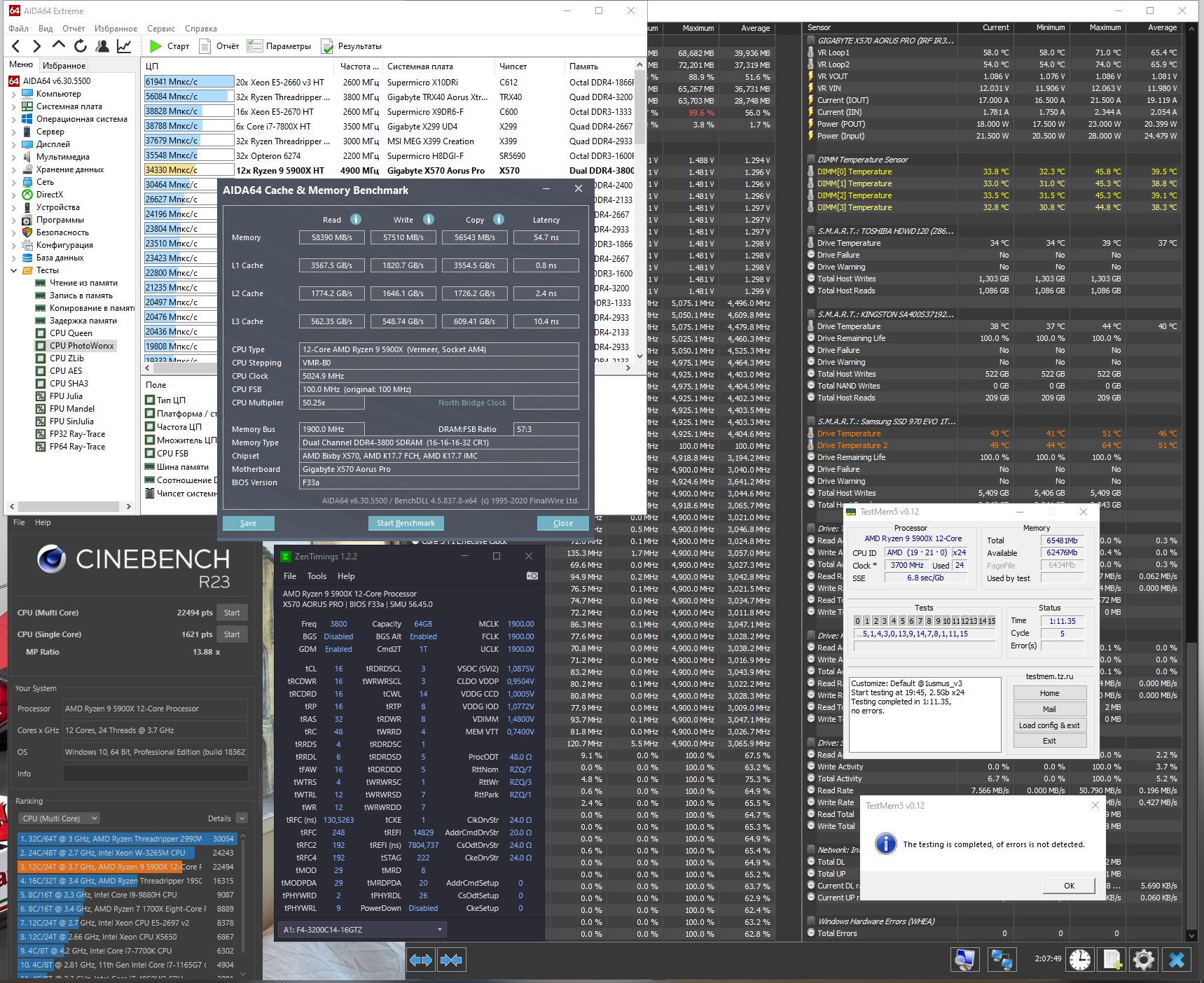
Task: Click the HWiNFO networked computers icon
Action: click(1002, 959)
